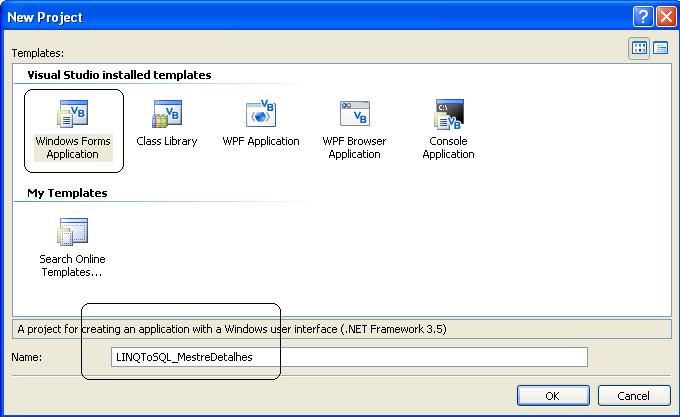The height and width of the screenshot is (417, 680).
Task: Select the Windows Forms Application template icon
Action: [73, 114]
